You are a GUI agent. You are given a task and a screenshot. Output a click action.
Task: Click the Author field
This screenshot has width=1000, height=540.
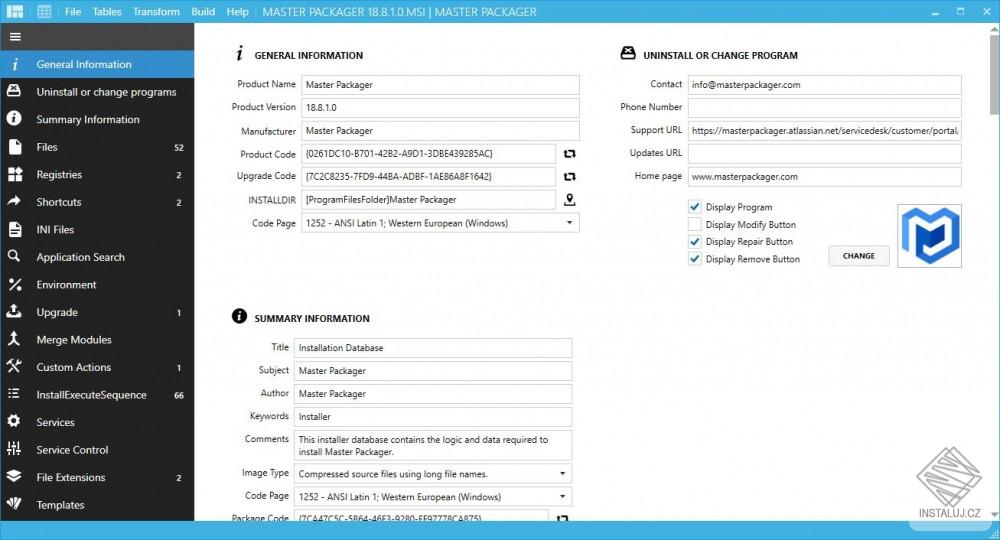433,393
